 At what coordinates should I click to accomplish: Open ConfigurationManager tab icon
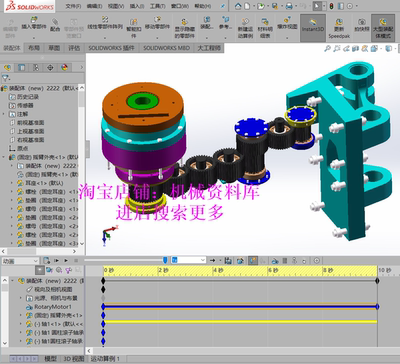click(x=36, y=67)
